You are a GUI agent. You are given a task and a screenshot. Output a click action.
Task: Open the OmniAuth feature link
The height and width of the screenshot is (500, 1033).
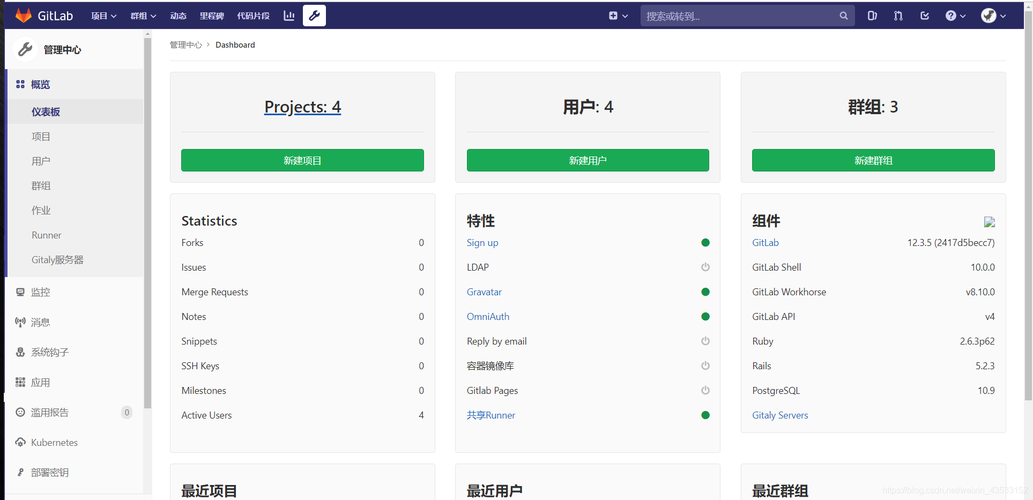[488, 317]
